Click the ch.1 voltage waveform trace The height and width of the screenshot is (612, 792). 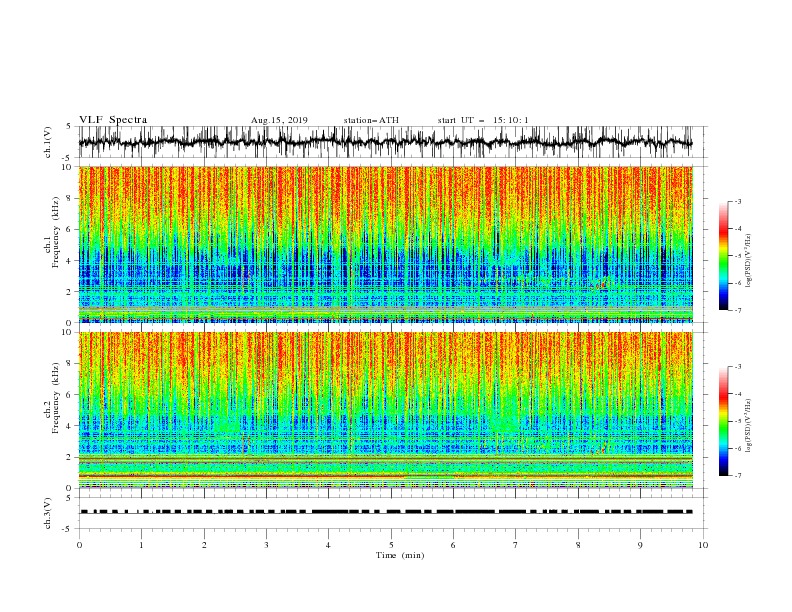385,142
